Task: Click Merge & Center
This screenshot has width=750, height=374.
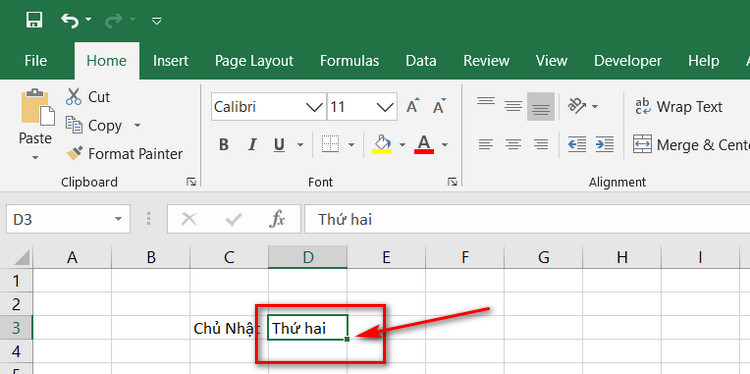Action: point(691,144)
